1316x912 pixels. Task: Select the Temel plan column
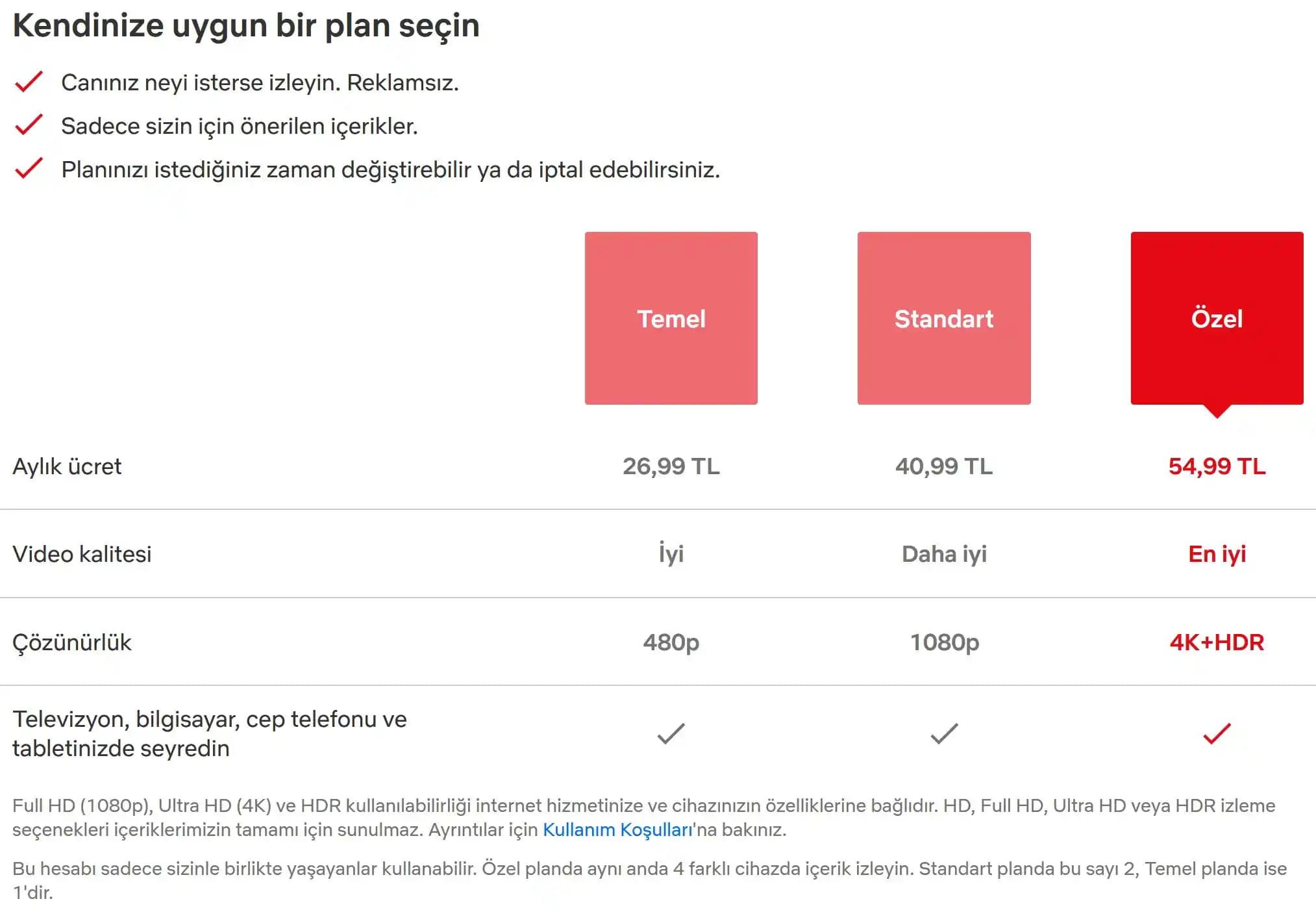671,319
